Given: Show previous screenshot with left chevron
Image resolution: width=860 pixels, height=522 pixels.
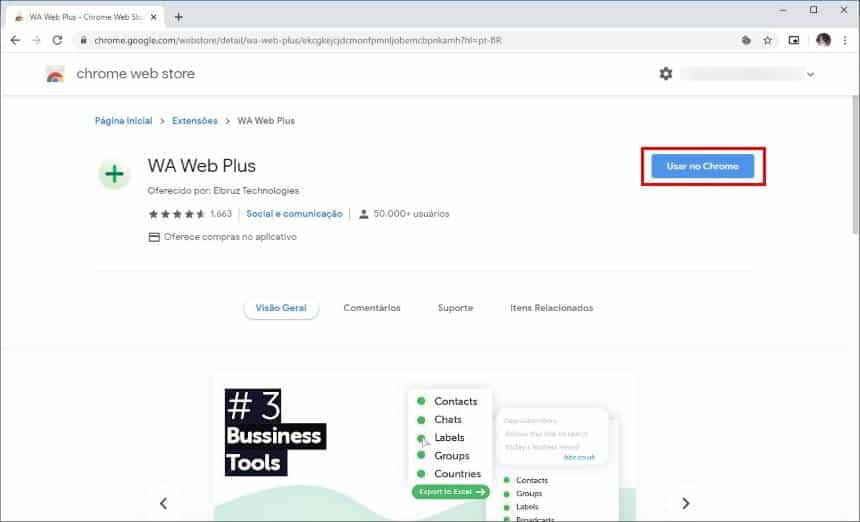Looking at the screenshot, I should click(x=163, y=503).
